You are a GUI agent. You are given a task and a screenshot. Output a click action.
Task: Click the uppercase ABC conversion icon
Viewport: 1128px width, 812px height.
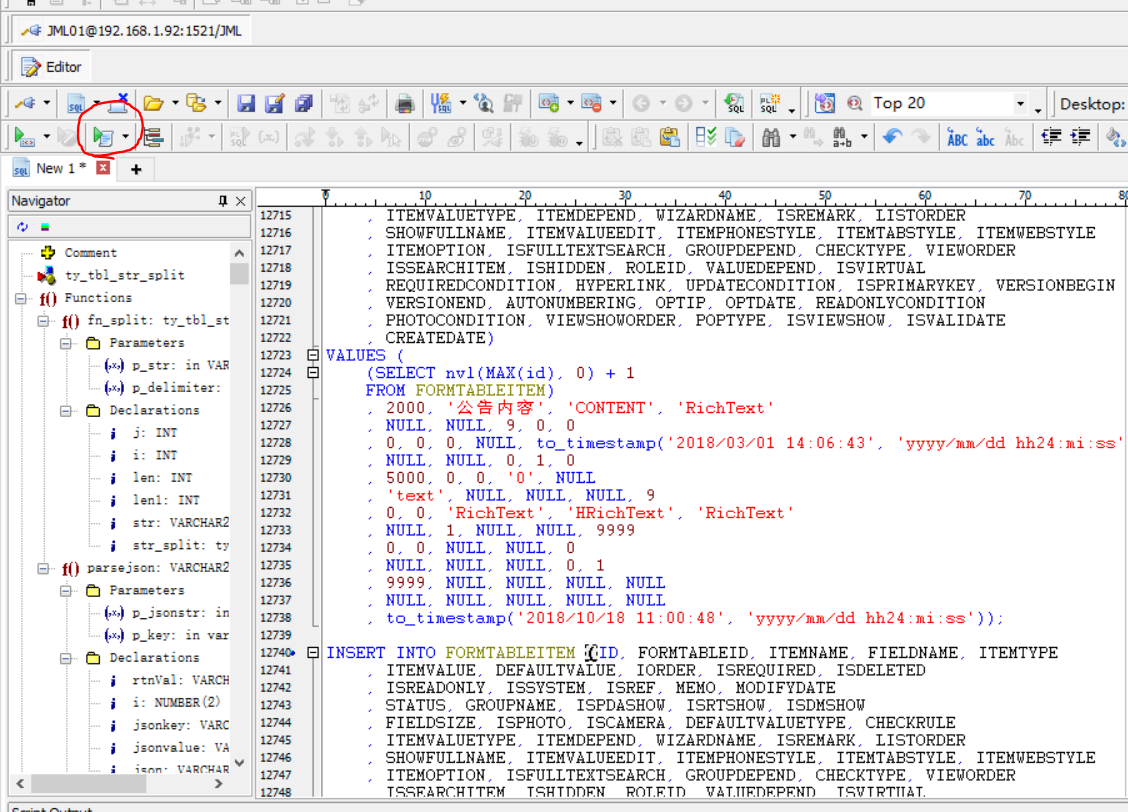(x=957, y=137)
